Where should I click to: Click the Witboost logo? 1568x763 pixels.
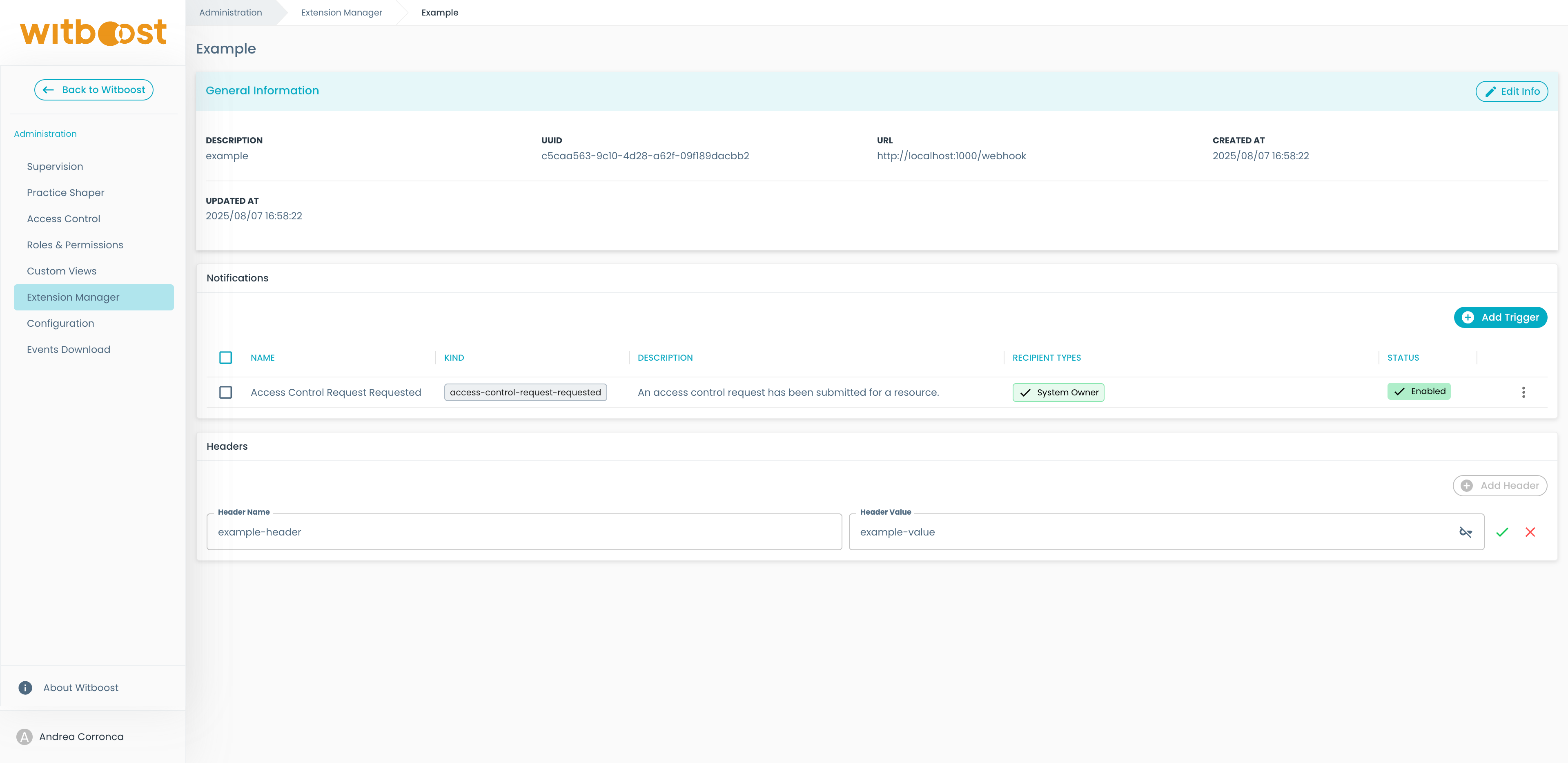click(x=93, y=33)
